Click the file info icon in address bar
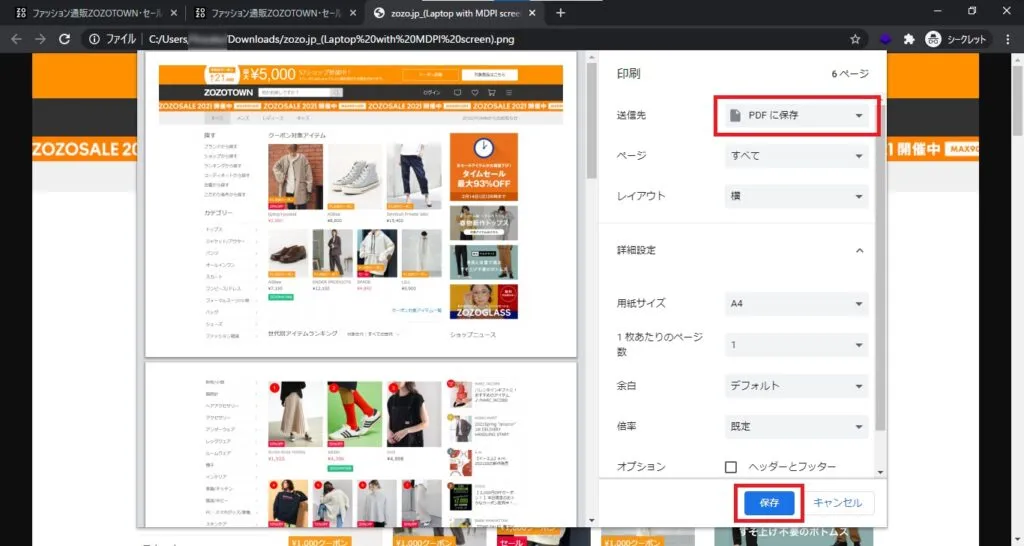The width and height of the screenshot is (1024, 546). pyautogui.click(x=95, y=39)
